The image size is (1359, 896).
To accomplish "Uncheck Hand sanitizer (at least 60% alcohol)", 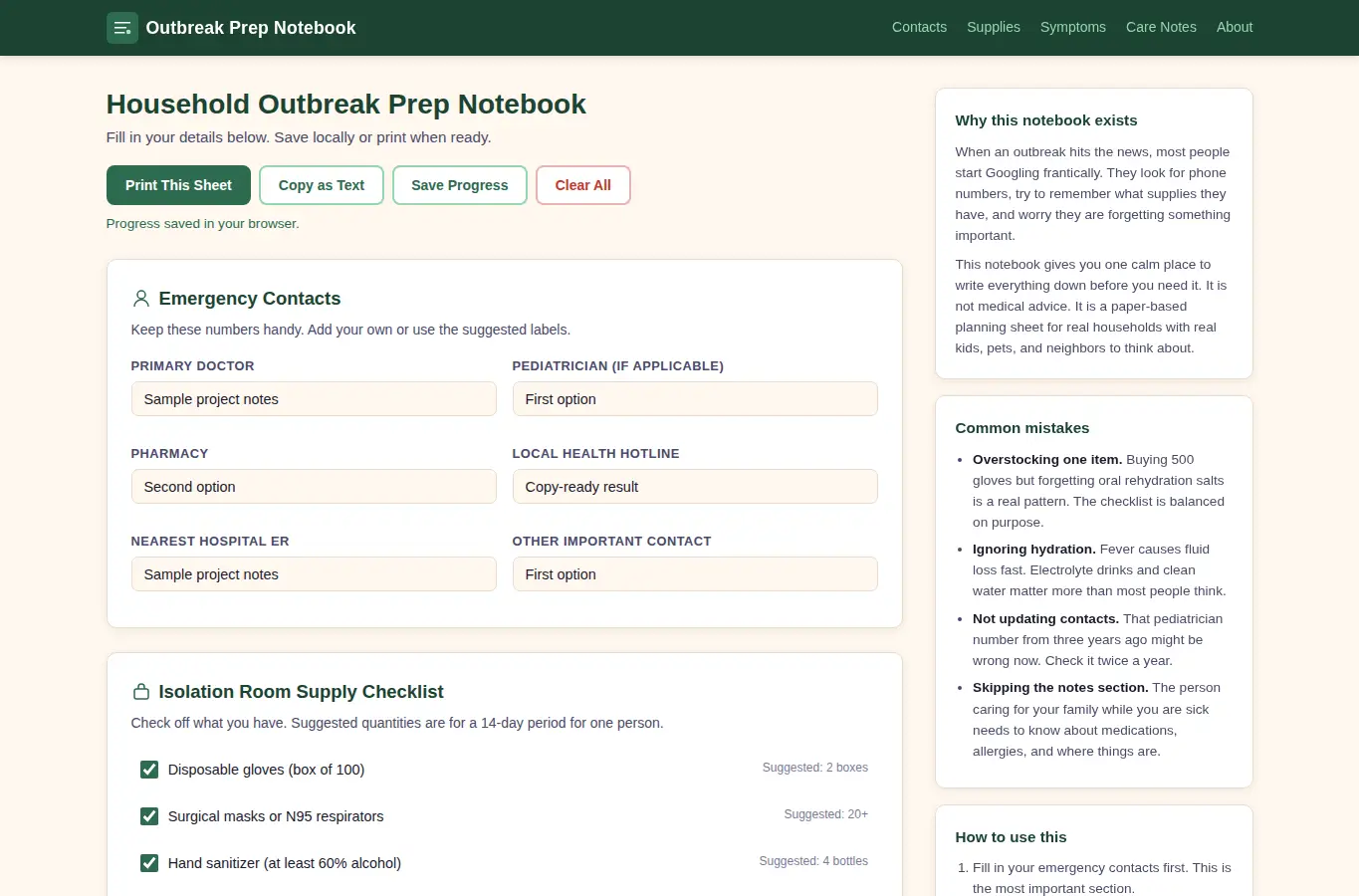I will (x=149, y=863).
